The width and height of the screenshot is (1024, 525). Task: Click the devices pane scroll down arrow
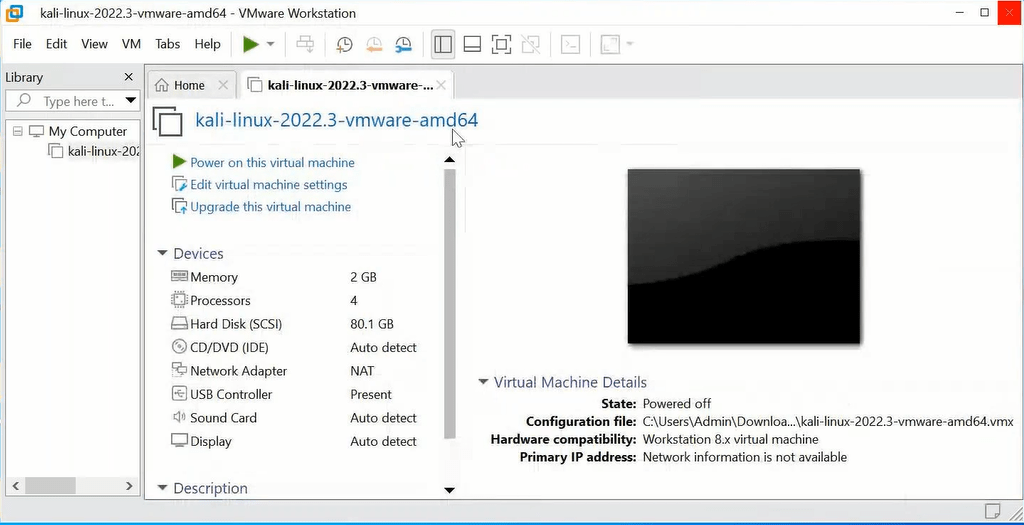449,490
